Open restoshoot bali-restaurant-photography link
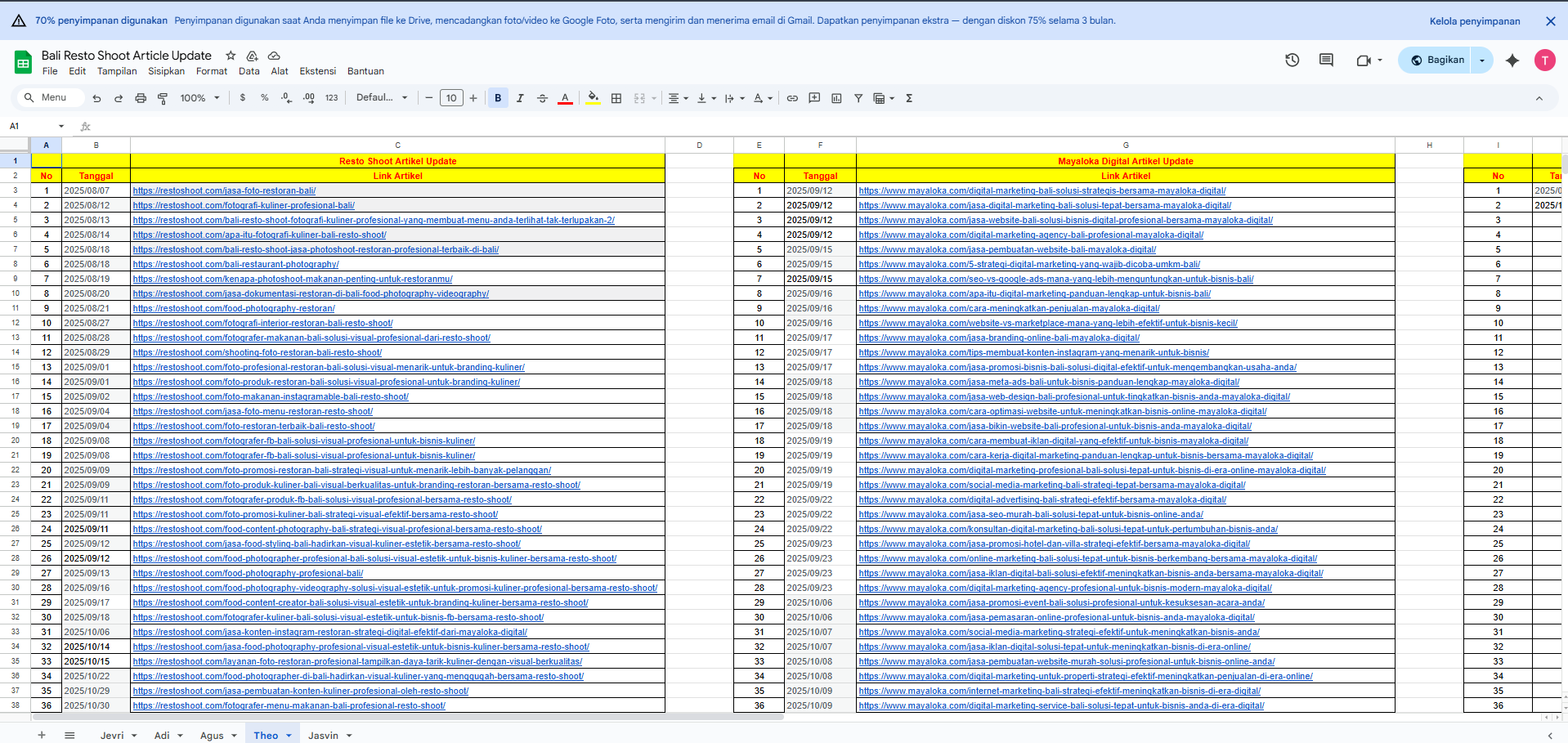This screenshot has height=743, width=1568. [x=235, y=264]
